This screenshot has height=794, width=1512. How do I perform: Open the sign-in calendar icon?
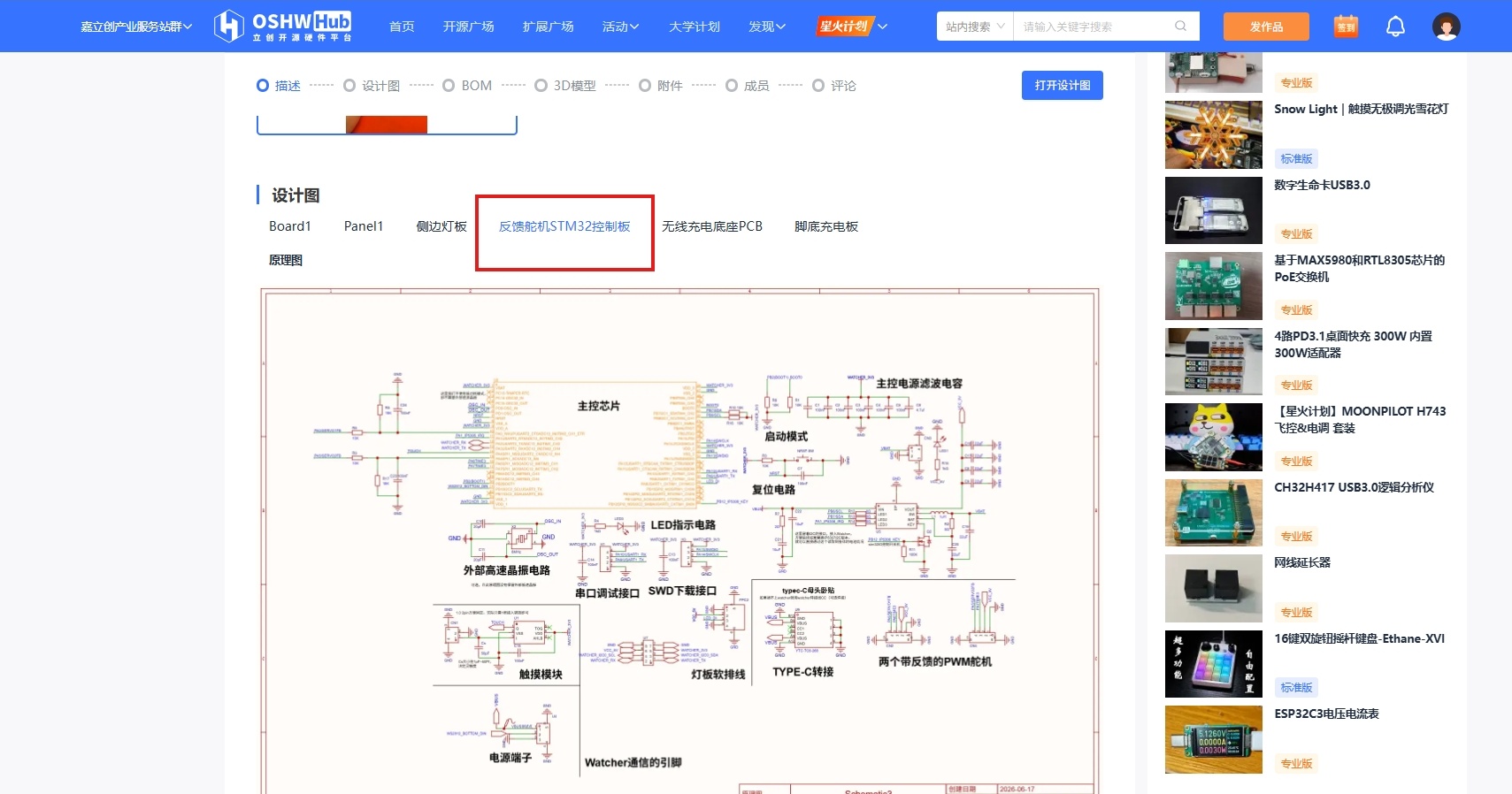click(x=1346, y=27)
